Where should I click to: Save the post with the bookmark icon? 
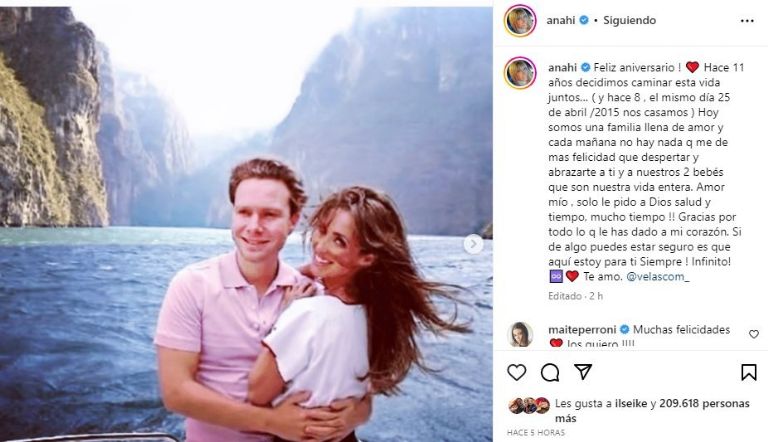[748, 372]
